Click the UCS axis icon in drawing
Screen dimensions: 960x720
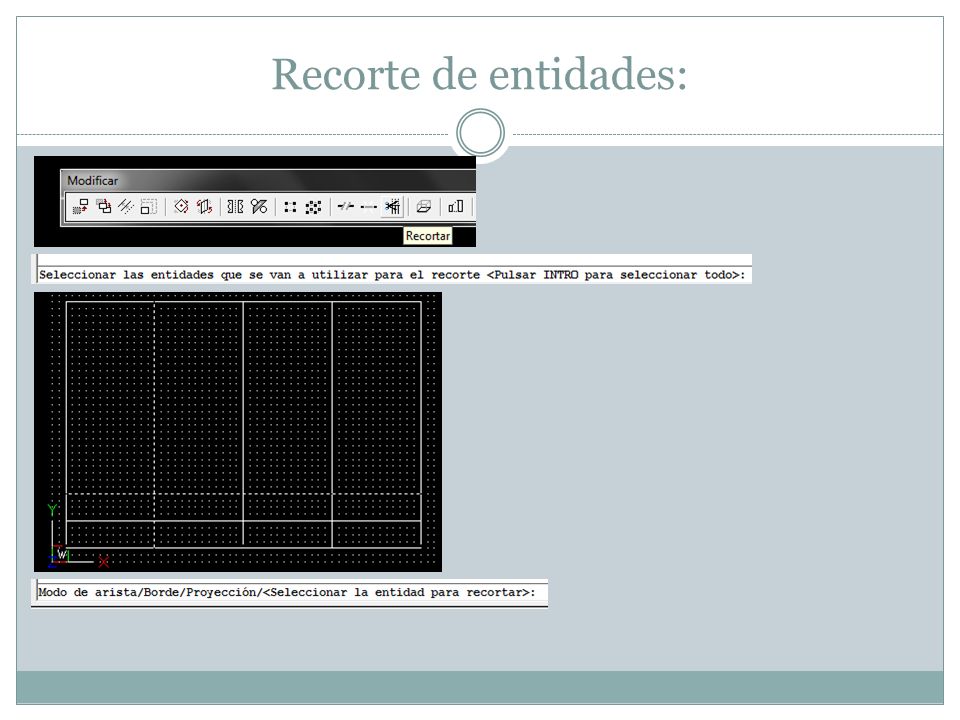[77, 537]
